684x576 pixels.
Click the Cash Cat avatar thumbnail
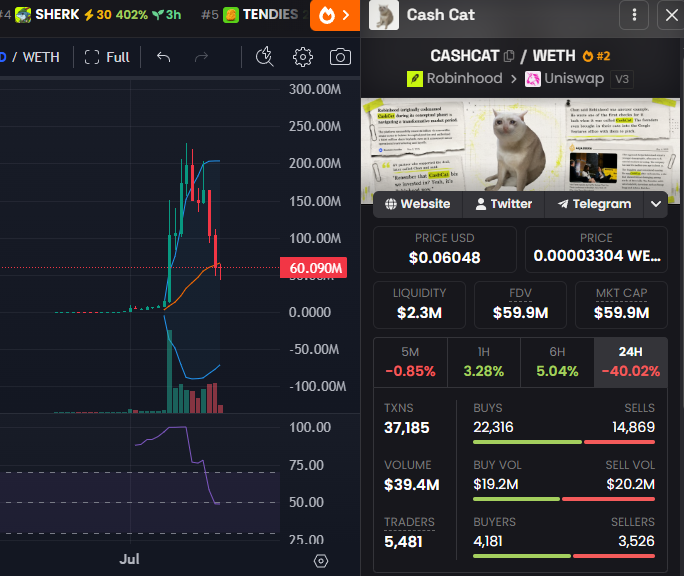pos(384,15)
